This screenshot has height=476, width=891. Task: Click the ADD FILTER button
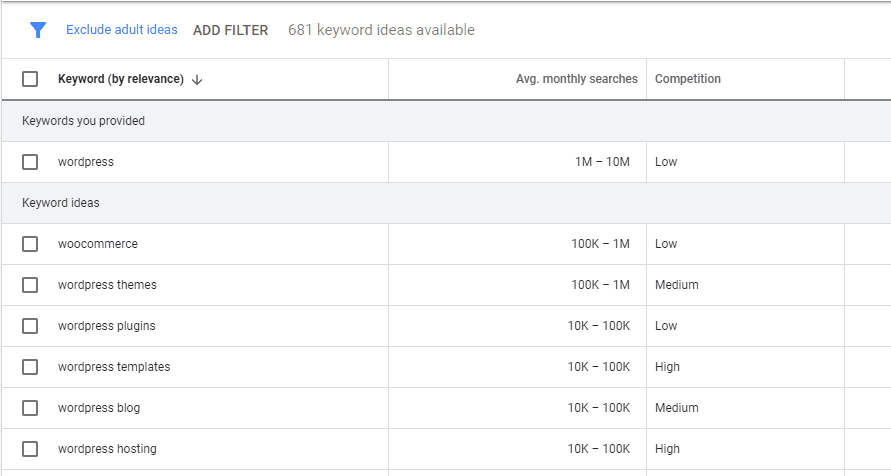click(x=230, y=30)
